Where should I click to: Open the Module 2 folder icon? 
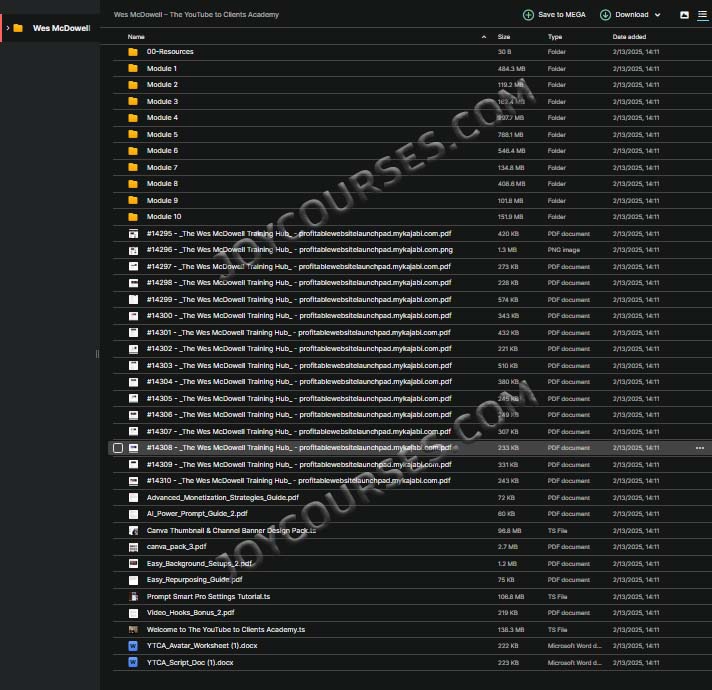click(133, 85)
